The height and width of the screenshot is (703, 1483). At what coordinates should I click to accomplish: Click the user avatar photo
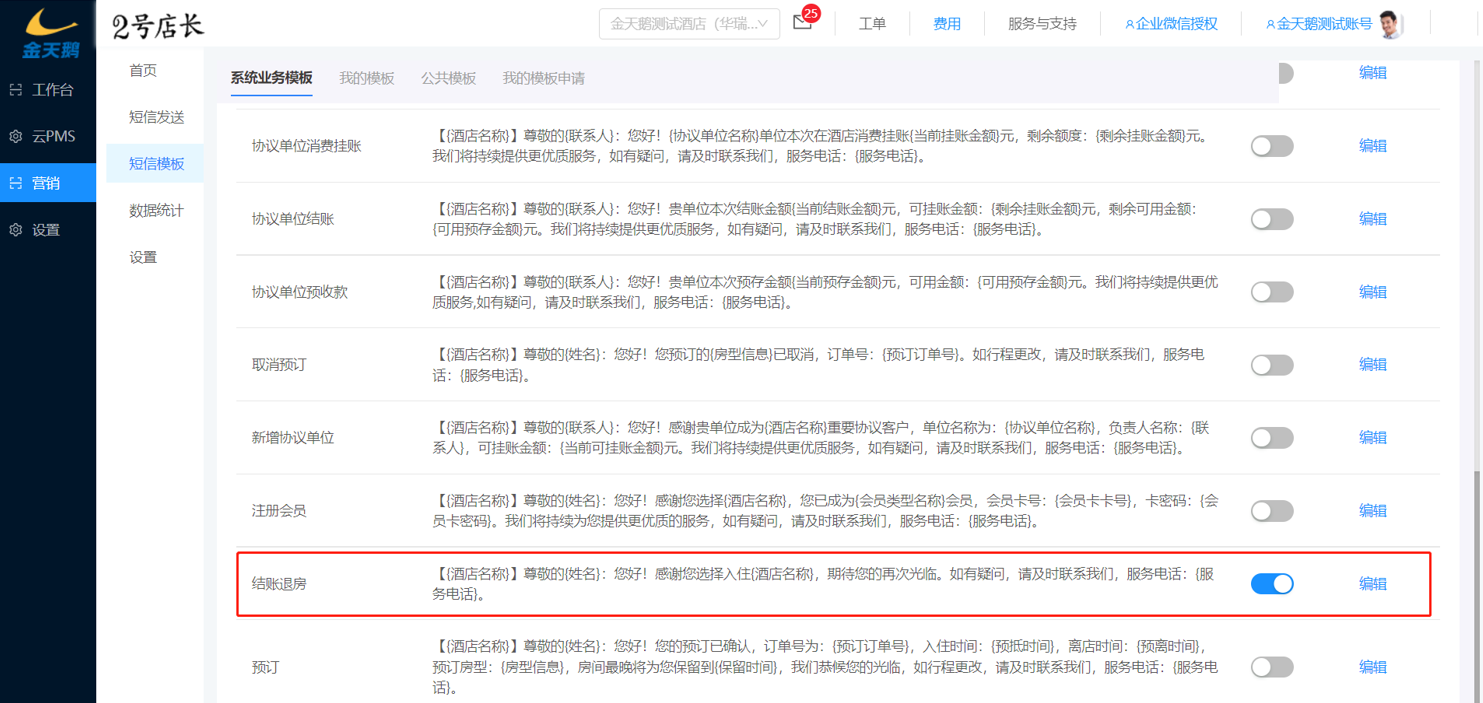pyautogui.click(x=1390, y=24)
